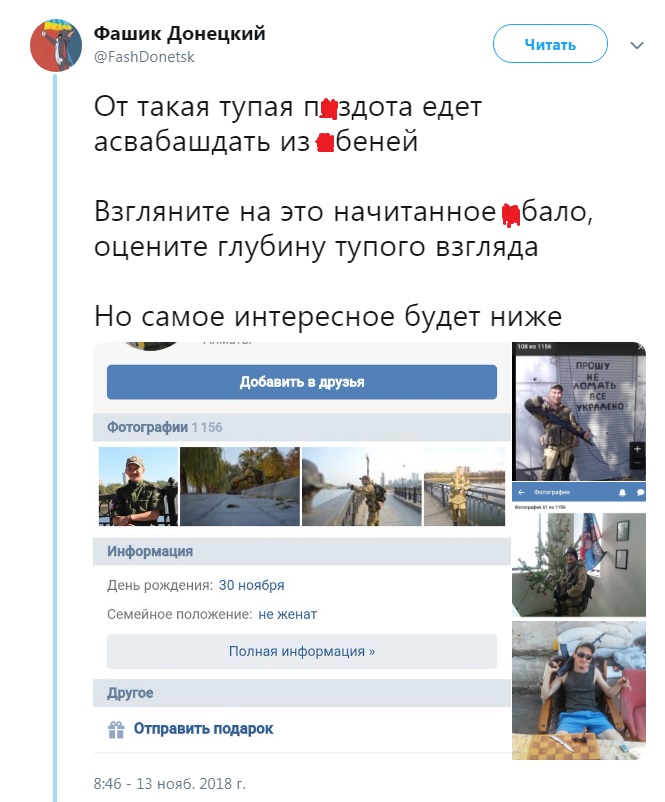Open the Фашик Донецкий profile avatar
The height and width of the screenshot is (802, 665).
56,46
